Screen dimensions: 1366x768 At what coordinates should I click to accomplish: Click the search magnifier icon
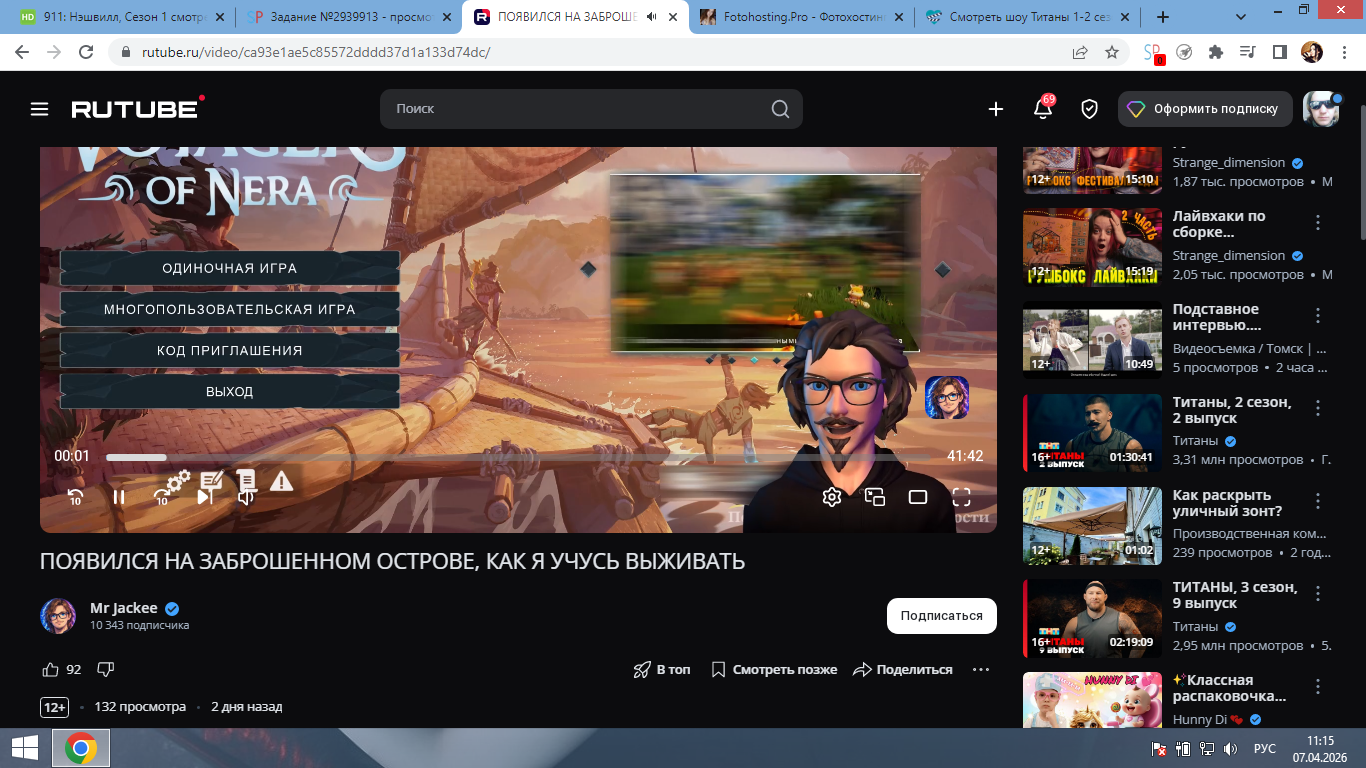(x=780, y=109)
